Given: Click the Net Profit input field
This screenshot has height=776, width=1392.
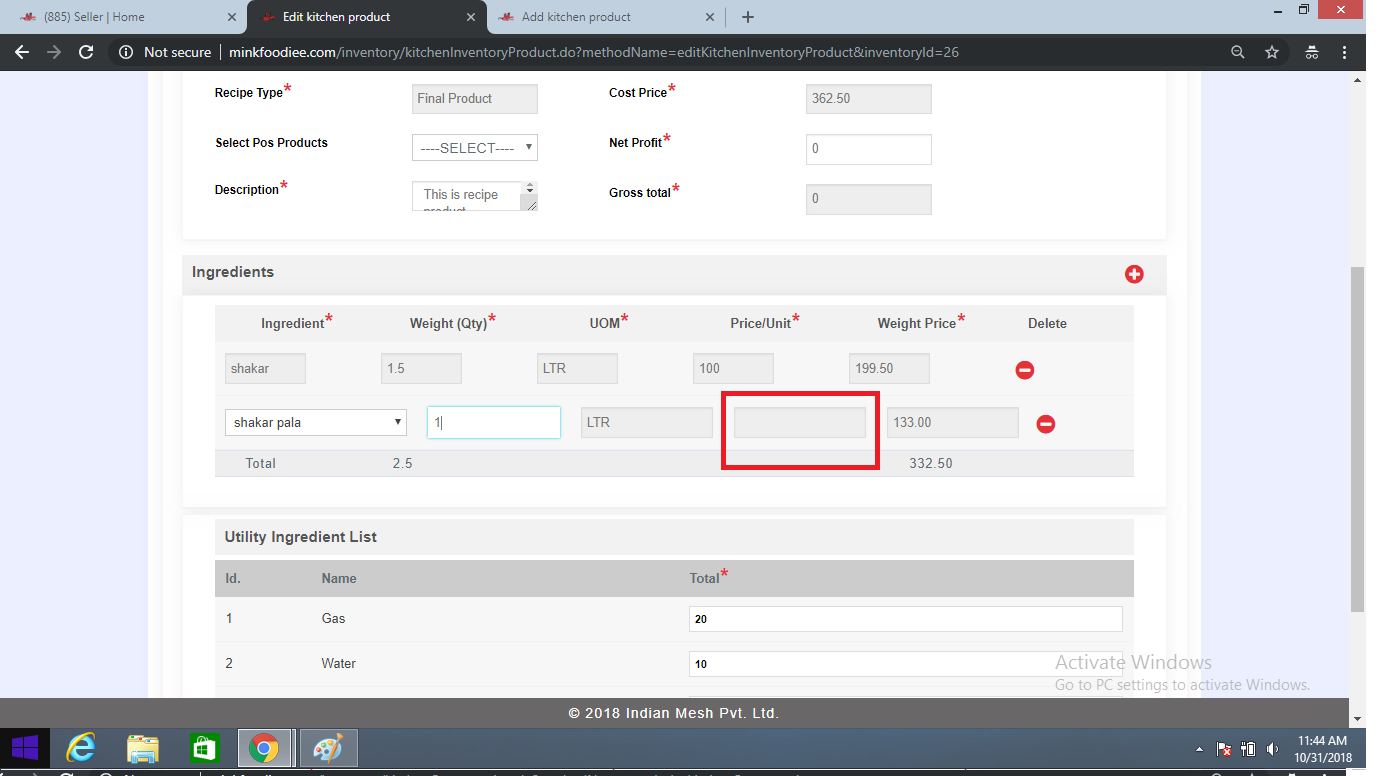Looking at the screenshot, I should pos(868,149).
